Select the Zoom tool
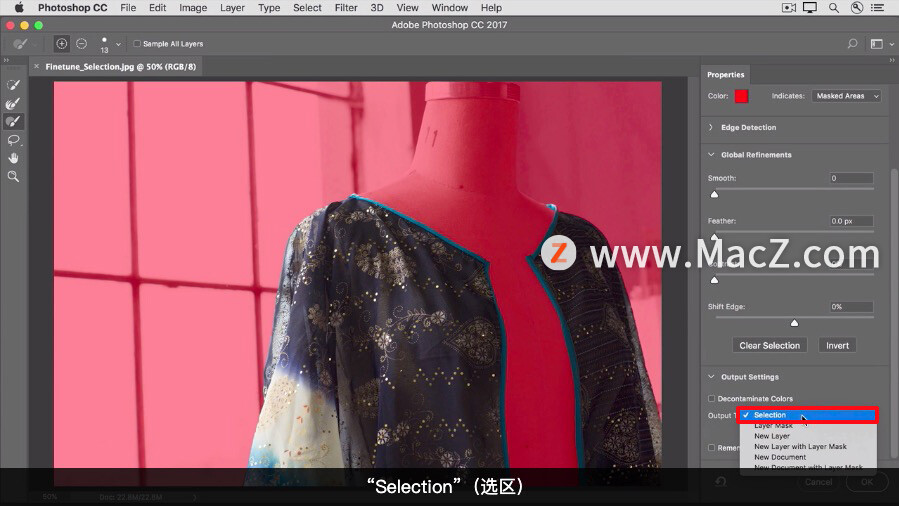Image resolution: width=899 pixels, height=506 pixels. pos(13,176)
